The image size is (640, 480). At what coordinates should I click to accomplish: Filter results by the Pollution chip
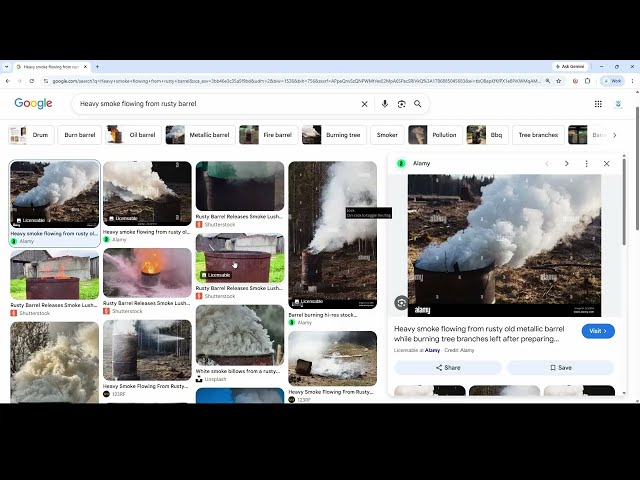[436, 135]
